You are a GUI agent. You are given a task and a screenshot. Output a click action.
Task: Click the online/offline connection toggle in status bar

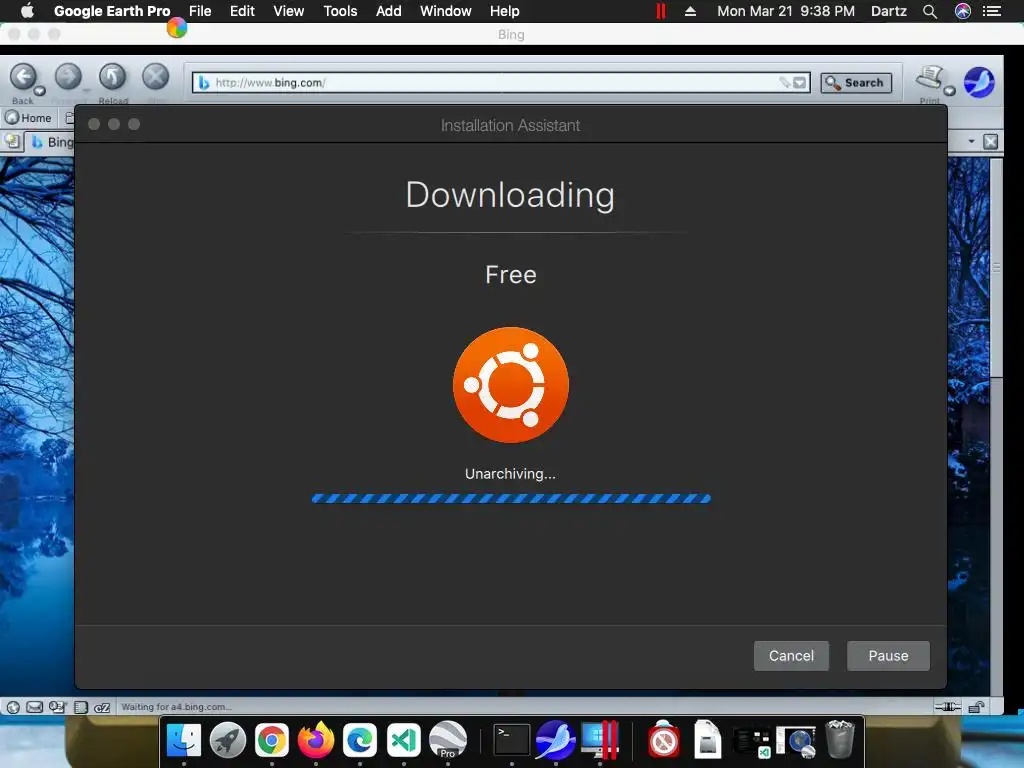pos(948,707)
